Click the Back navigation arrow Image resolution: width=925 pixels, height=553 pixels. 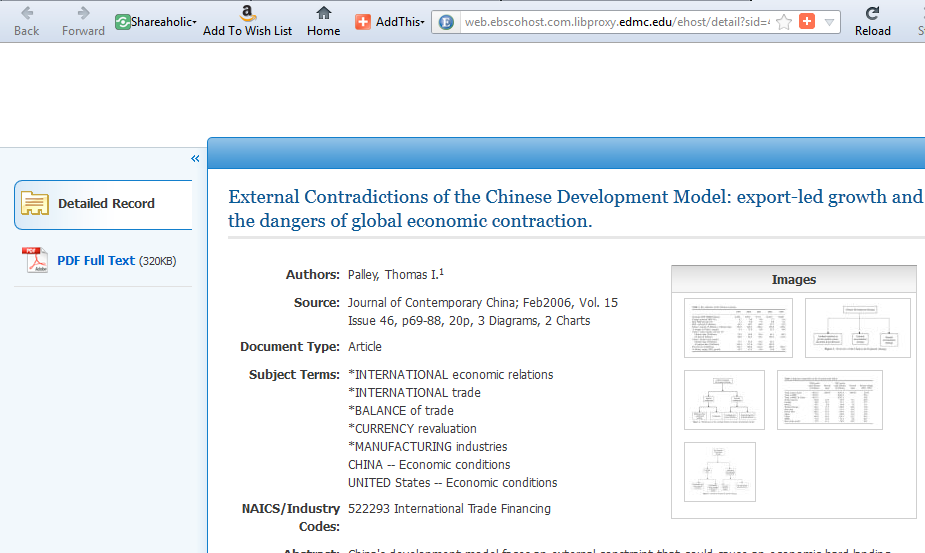pyautogui.click(x=27, y=14)
